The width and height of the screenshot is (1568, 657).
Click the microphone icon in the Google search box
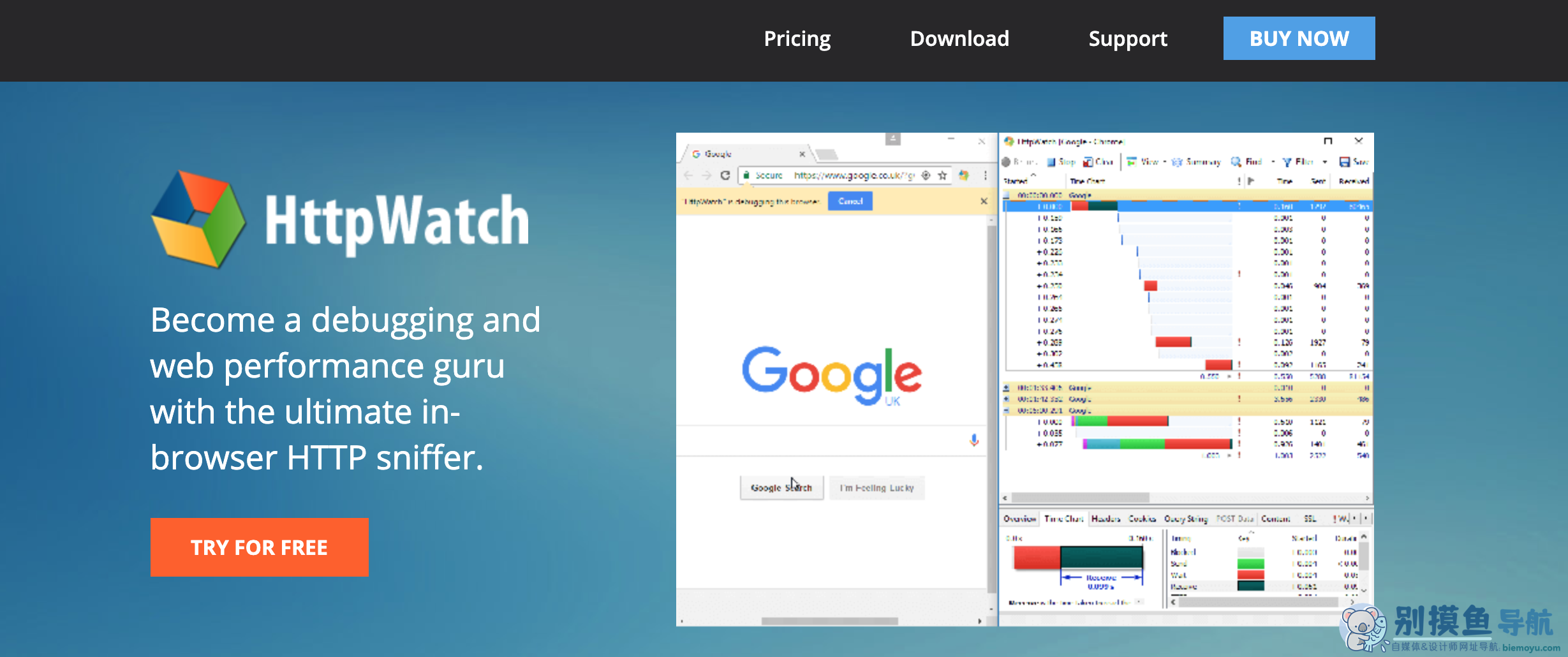tap(974, 440)
